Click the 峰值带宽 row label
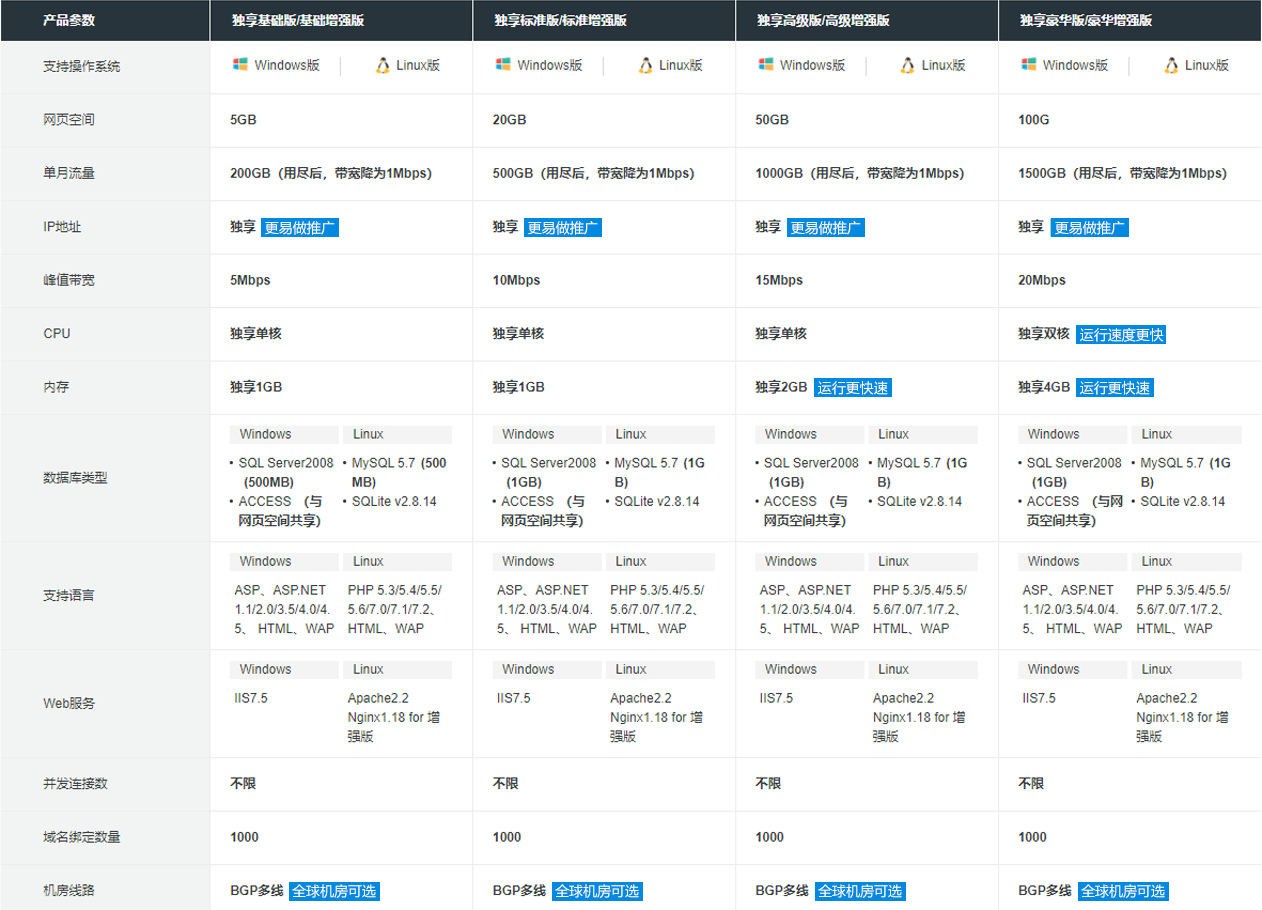 tap(69, 280)
